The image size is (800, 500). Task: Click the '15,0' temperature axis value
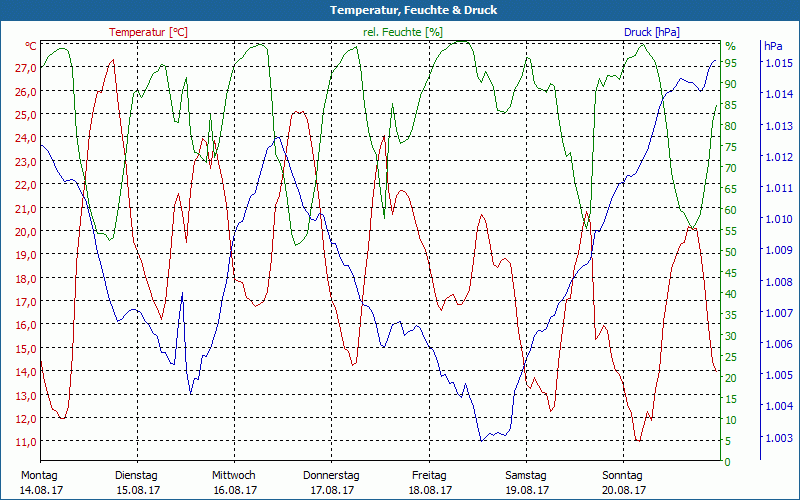26,348
